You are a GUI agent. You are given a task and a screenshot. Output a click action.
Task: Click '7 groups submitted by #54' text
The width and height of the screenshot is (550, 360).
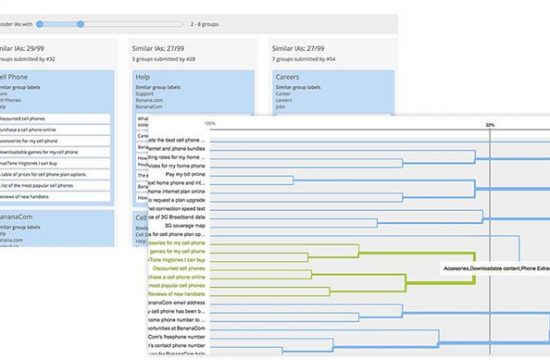coord(304,59)
